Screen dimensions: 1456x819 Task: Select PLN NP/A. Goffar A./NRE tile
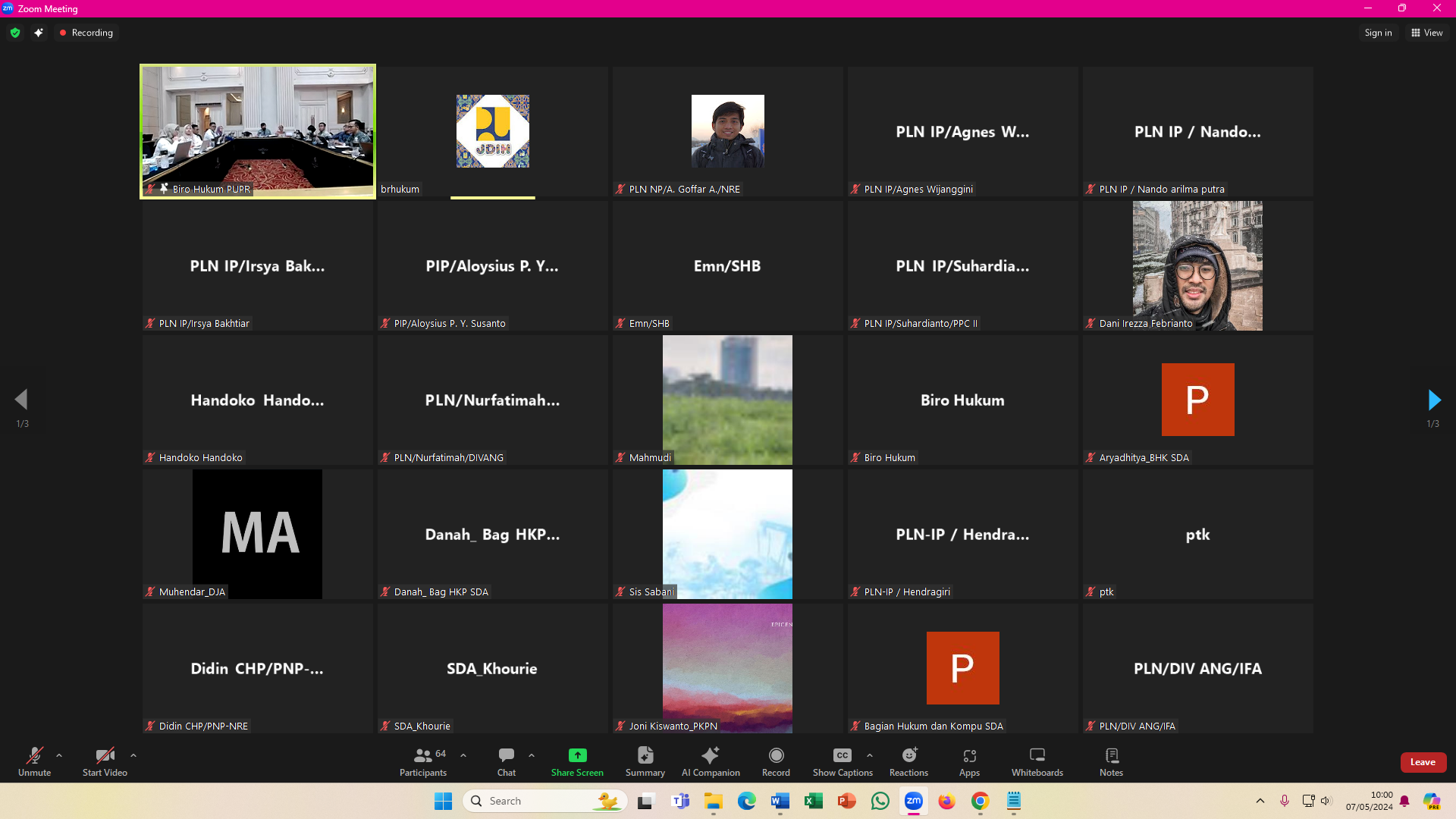(x=728, y=131)
